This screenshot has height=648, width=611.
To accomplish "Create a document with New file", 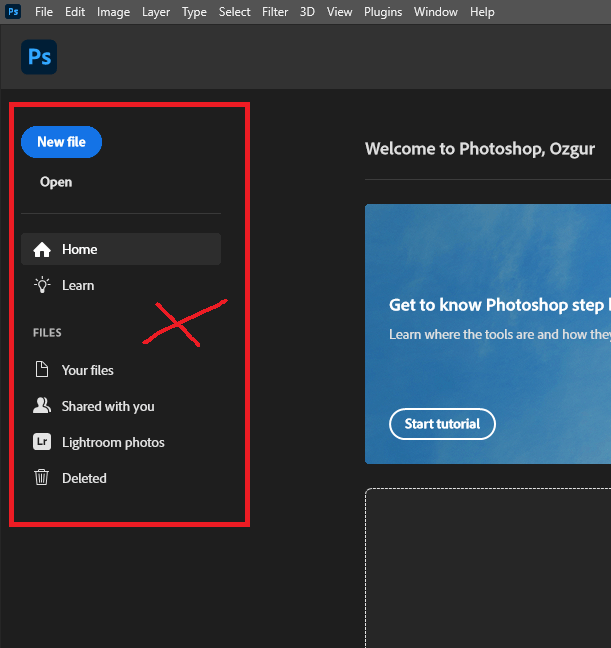I will click(x=62, y=142).
